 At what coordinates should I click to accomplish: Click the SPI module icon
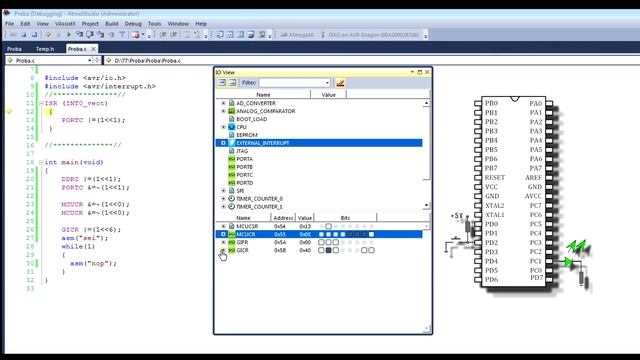(231, 191)
